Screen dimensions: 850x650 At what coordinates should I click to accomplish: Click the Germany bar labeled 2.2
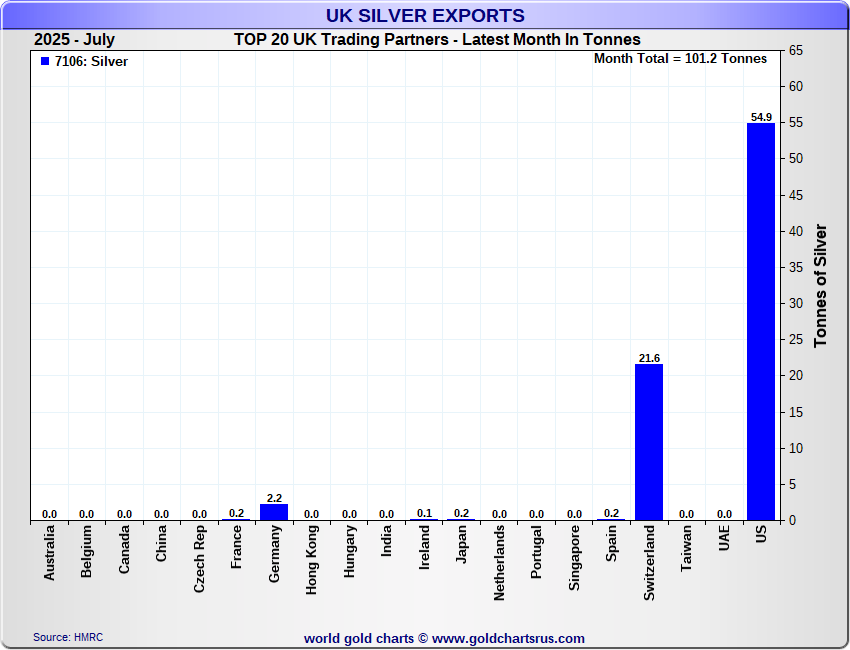tap(274, 512)
